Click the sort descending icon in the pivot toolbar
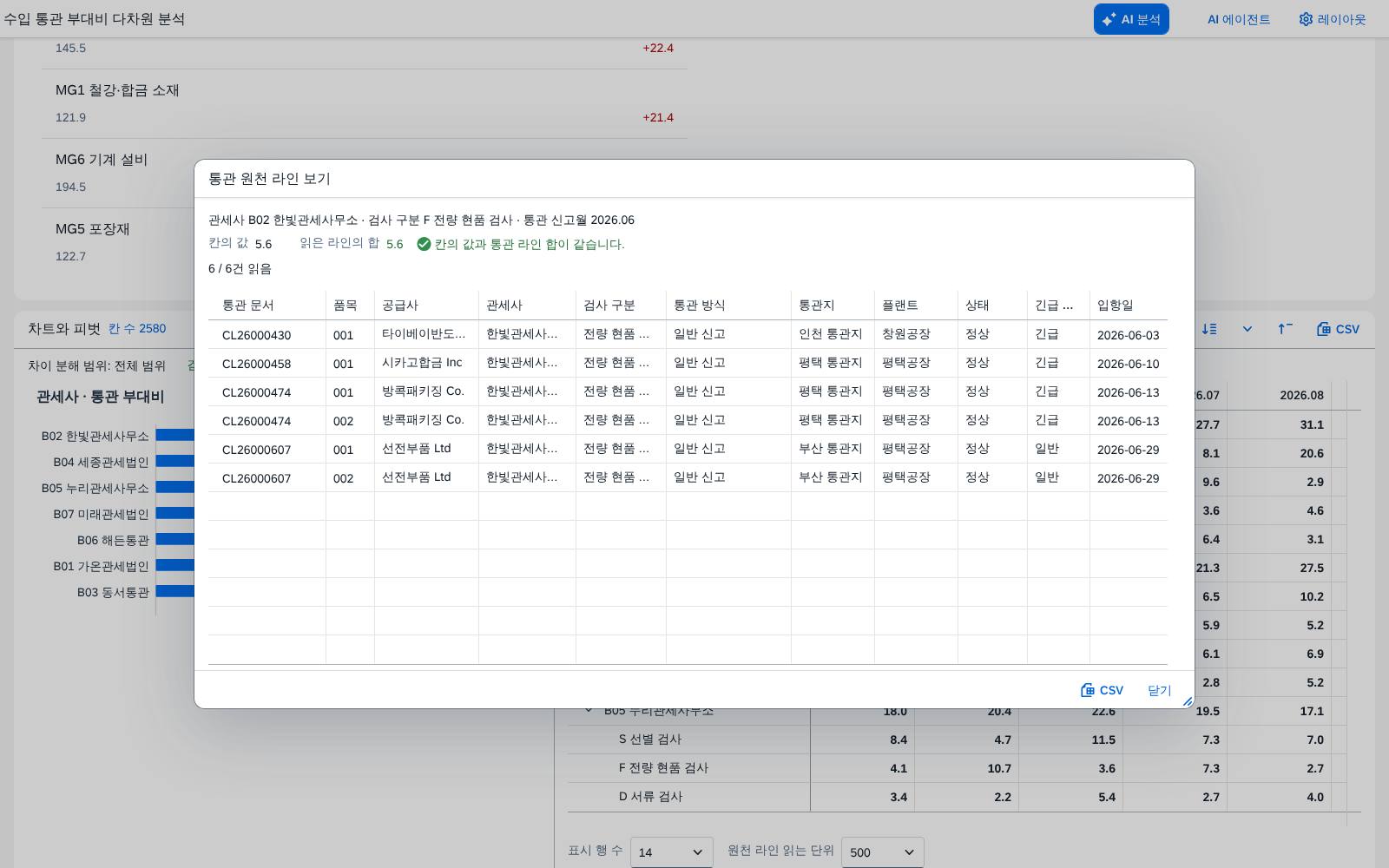 coord(1208,329)
